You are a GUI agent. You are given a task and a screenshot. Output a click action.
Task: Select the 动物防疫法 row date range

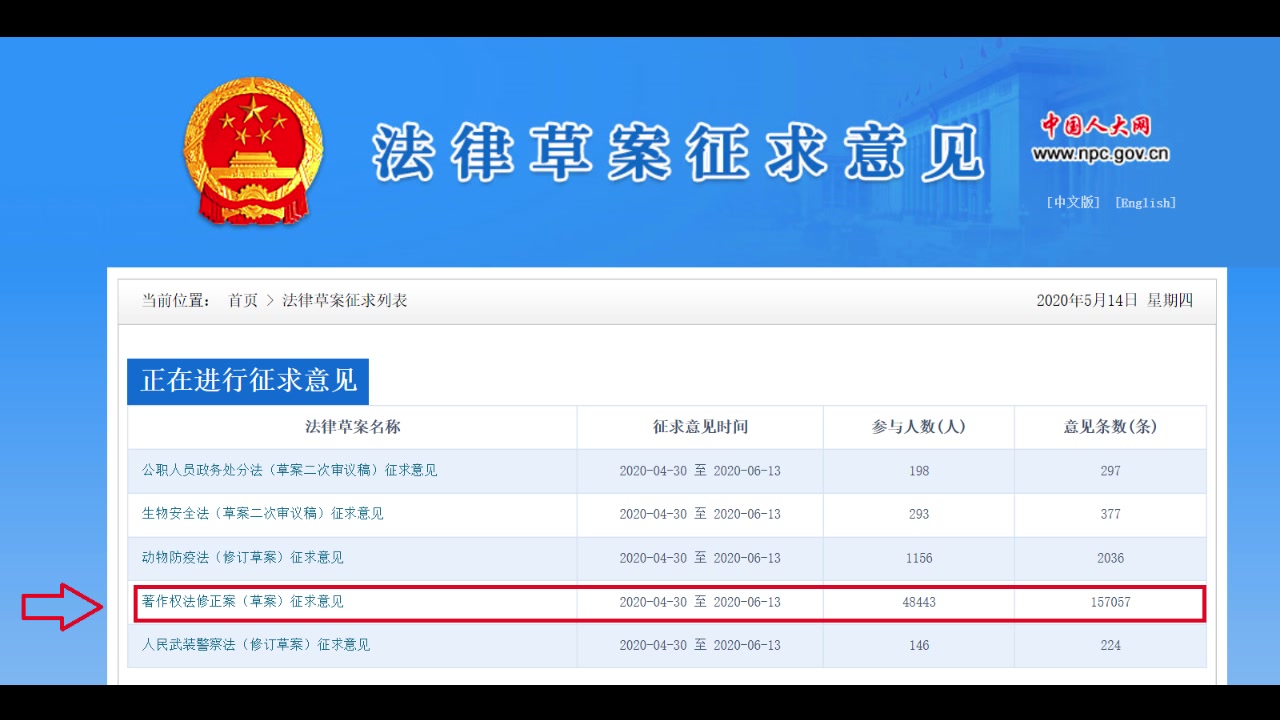(700, 558)
